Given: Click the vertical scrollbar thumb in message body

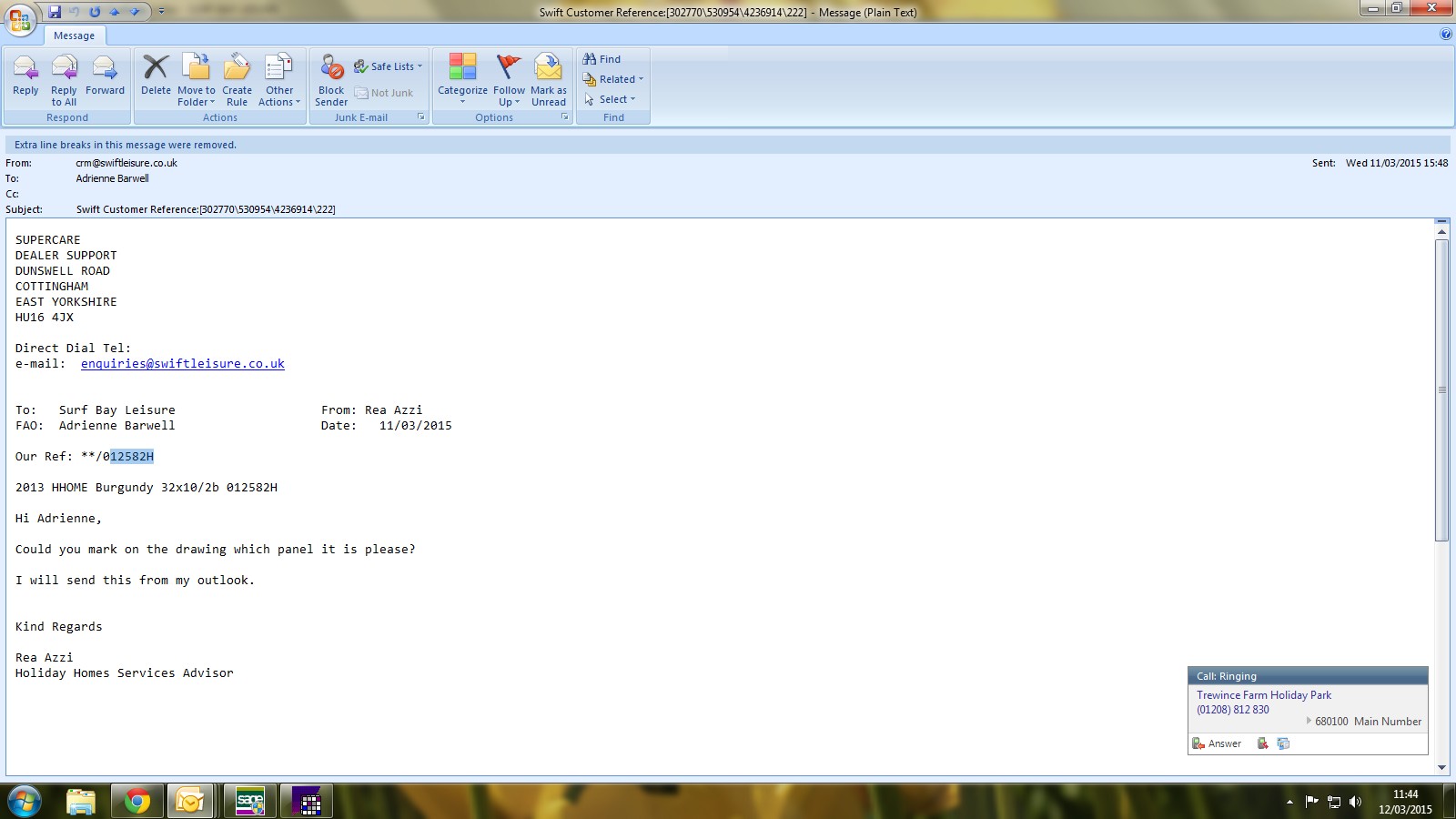Looking at the screenshot, I should 1441,390.
